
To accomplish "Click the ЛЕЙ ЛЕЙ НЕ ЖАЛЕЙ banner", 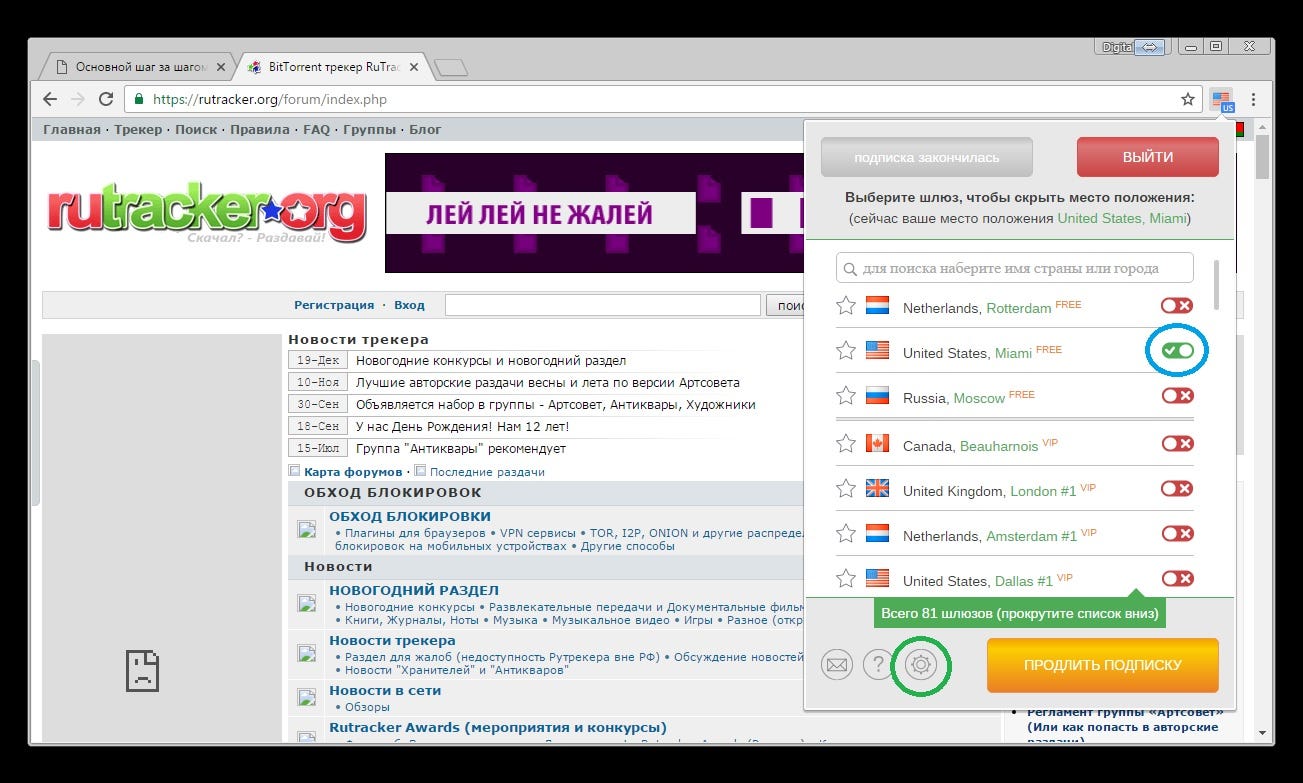I will (594, 213).
